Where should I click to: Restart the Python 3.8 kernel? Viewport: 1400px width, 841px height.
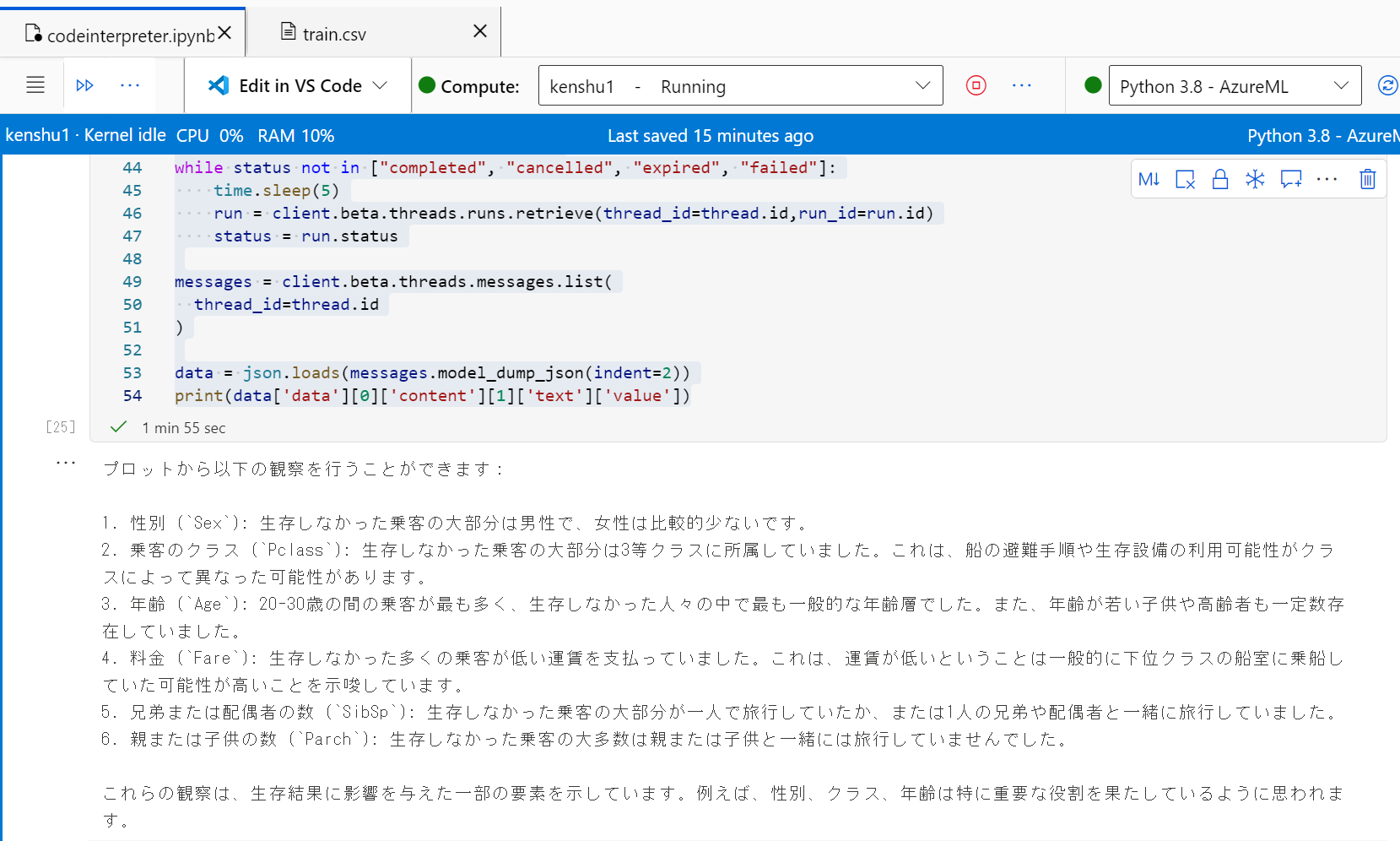click(x=1388, y=84)
